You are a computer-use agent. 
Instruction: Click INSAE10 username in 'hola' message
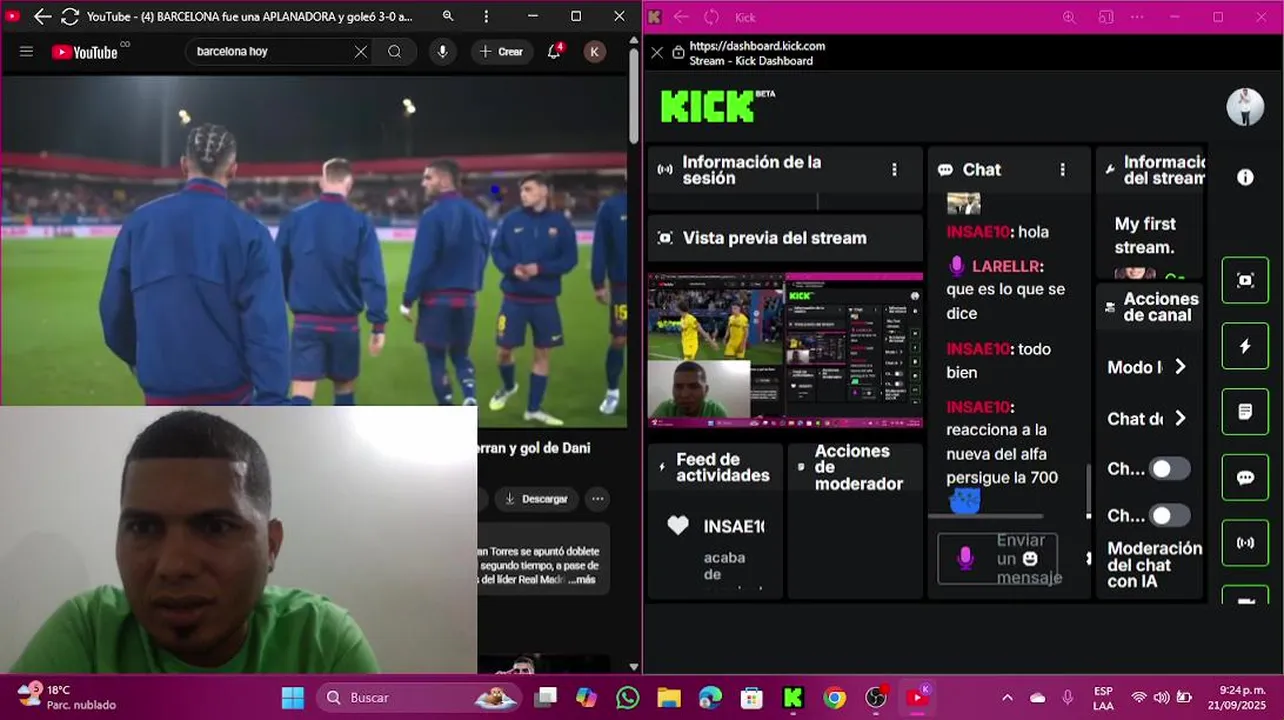point(978,232)
